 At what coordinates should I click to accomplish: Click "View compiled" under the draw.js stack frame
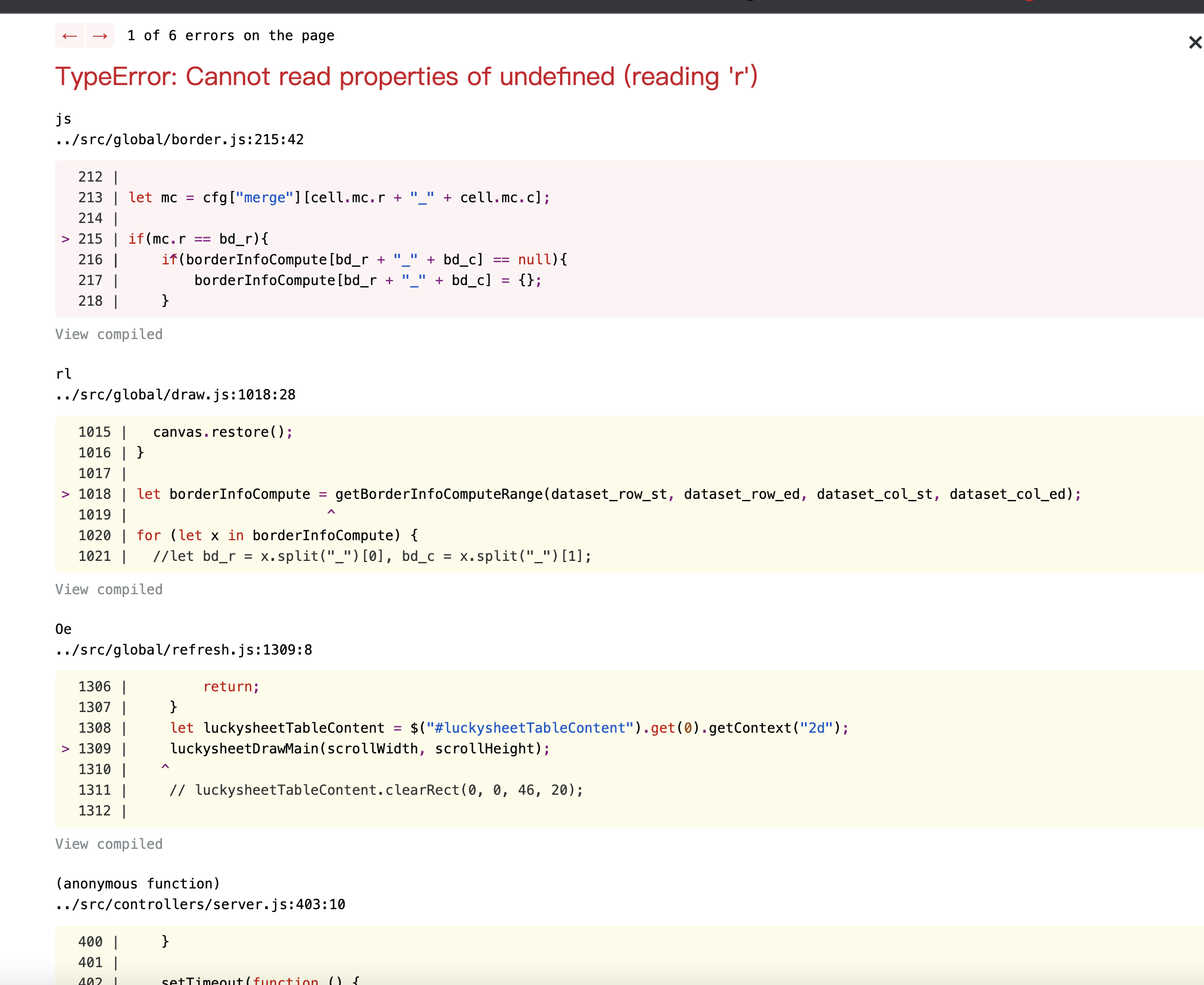109,589
